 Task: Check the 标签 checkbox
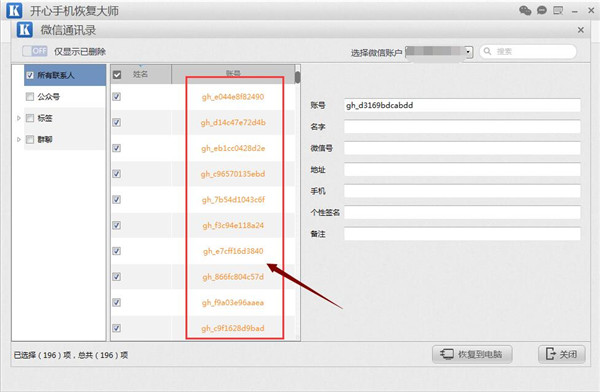tap(30, 118)
